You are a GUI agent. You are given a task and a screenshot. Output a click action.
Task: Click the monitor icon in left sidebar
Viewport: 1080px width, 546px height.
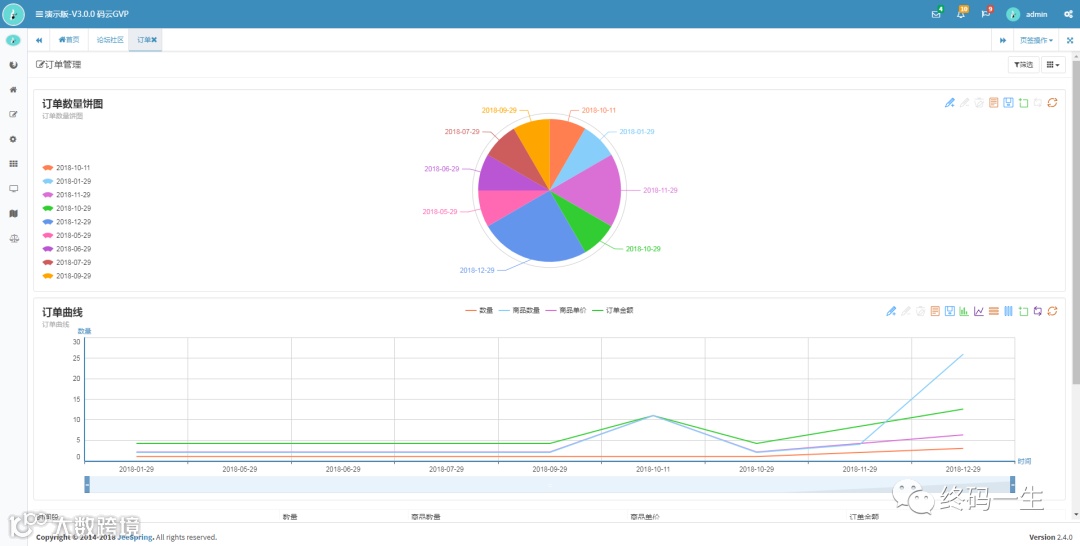13,189
